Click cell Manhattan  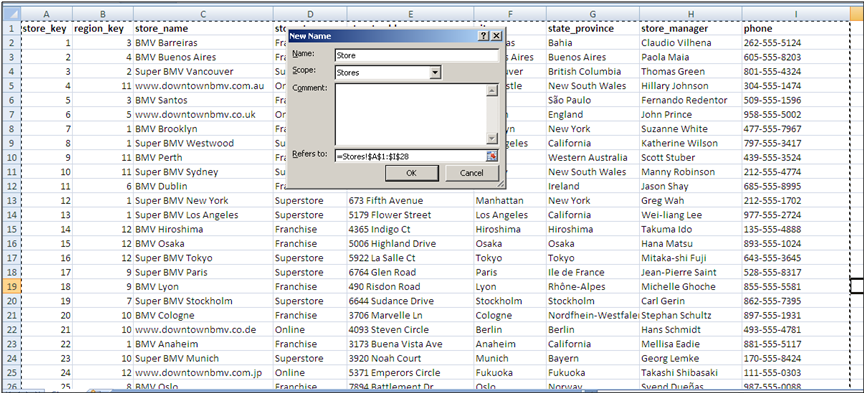(x=510, y=201)
